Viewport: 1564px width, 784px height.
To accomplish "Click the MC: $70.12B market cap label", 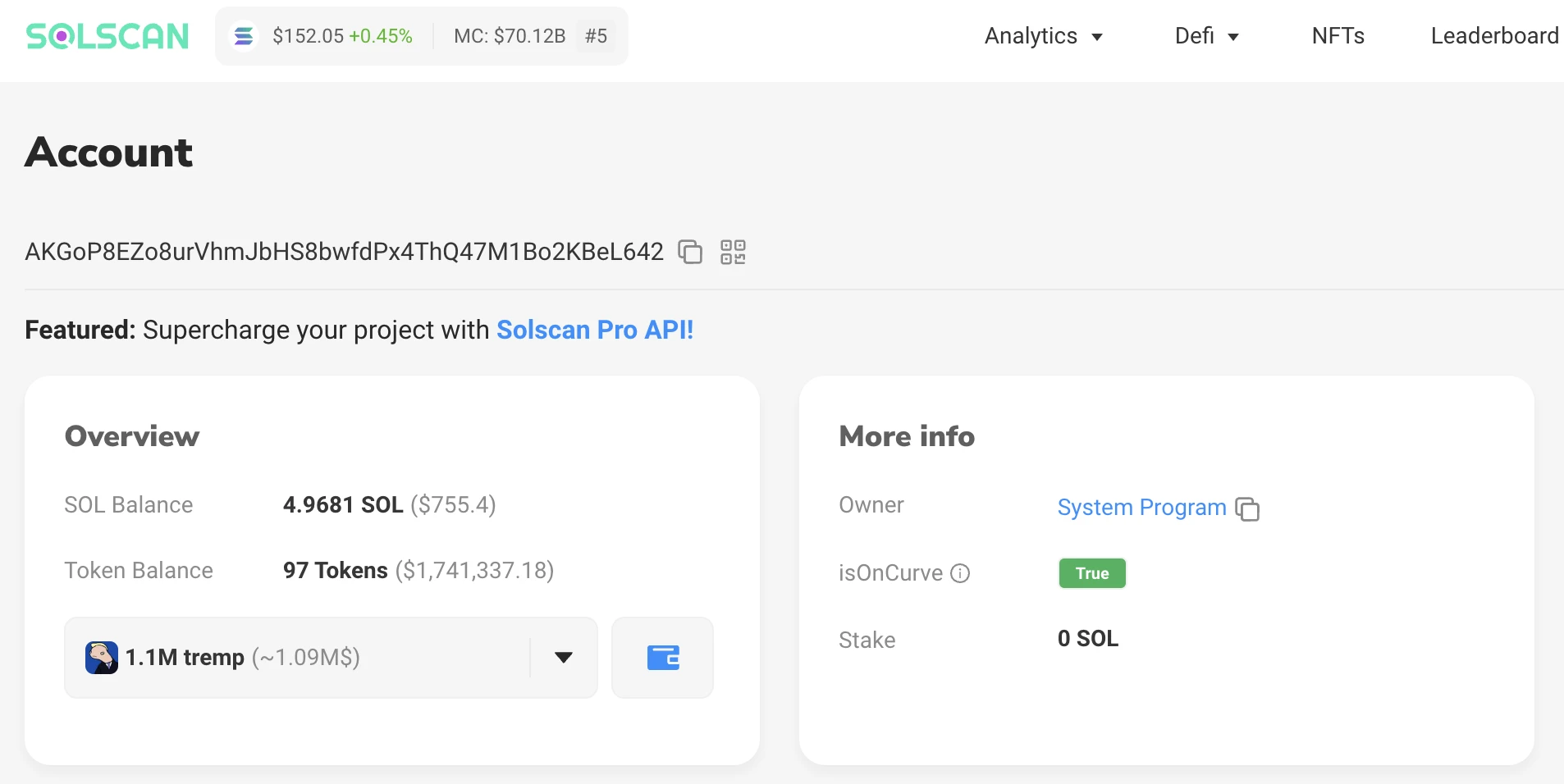I will (510, 36).
